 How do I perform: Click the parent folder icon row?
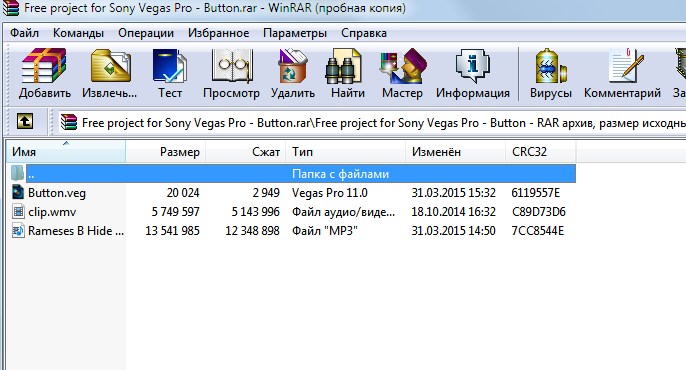click(x=18, y=173)
